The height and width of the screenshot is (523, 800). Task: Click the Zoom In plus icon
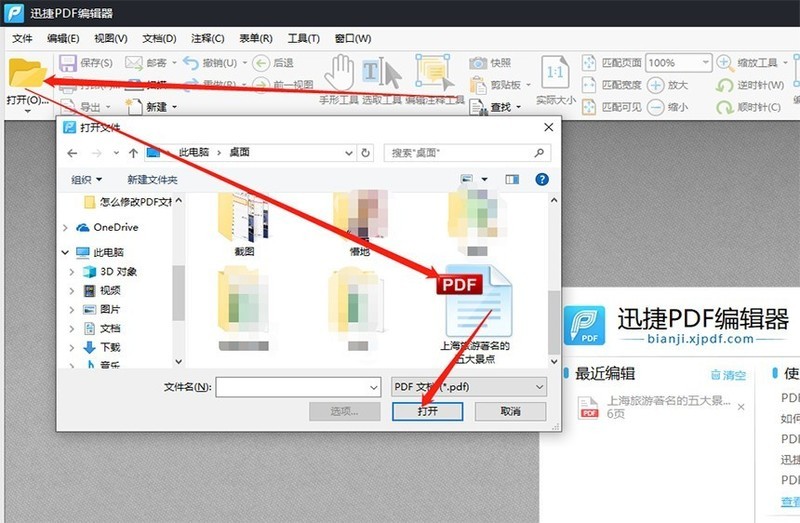pyautogui.click(x=655, y=85)
